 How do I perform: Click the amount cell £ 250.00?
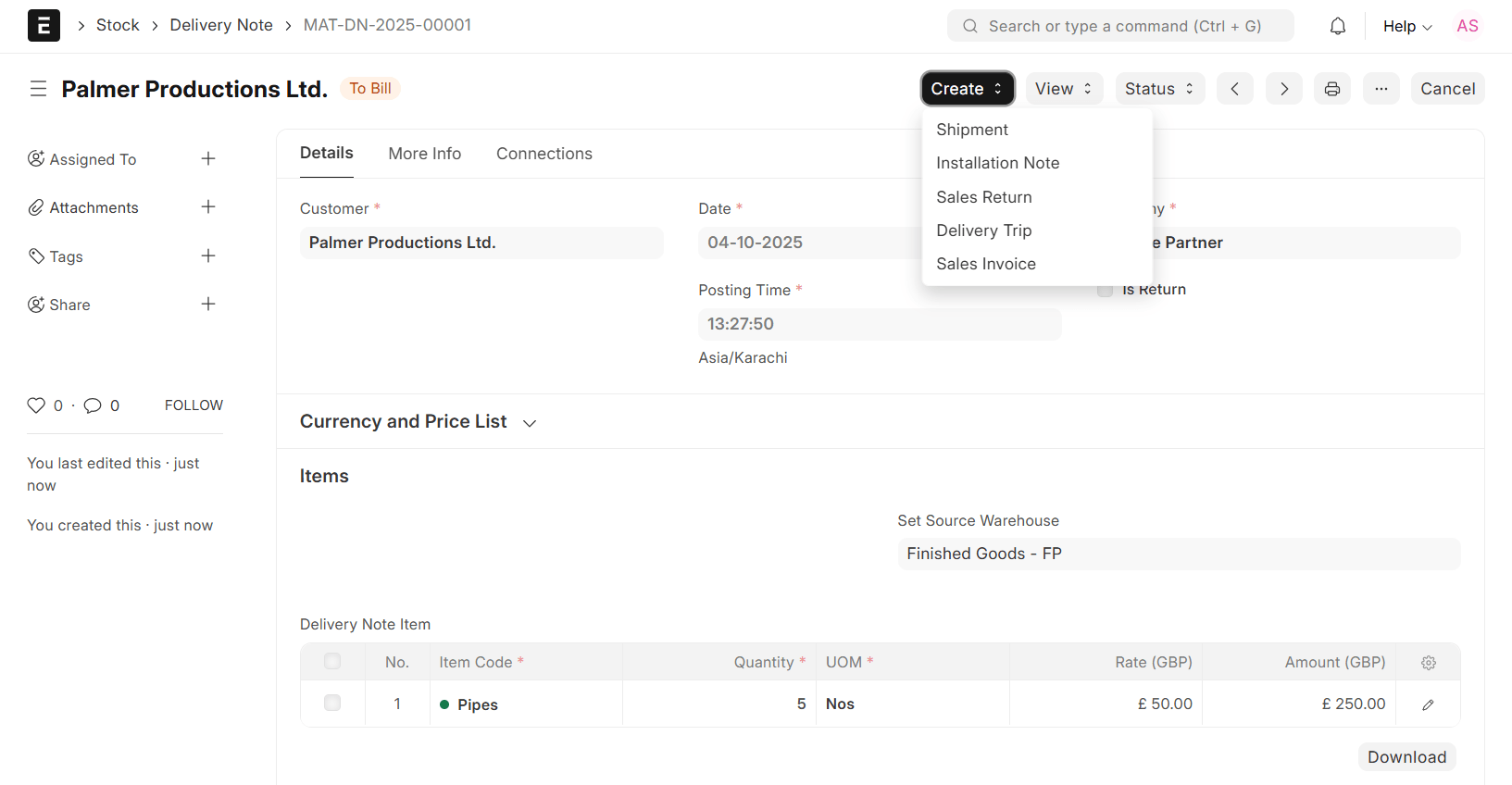point(1299,704)
